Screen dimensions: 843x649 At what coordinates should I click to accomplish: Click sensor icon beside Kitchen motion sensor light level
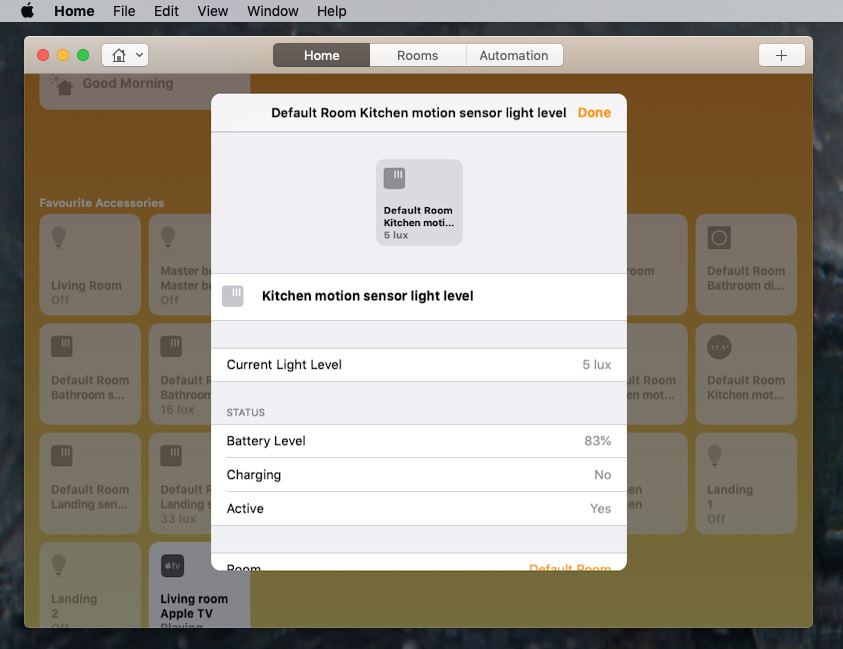point(233,296)
